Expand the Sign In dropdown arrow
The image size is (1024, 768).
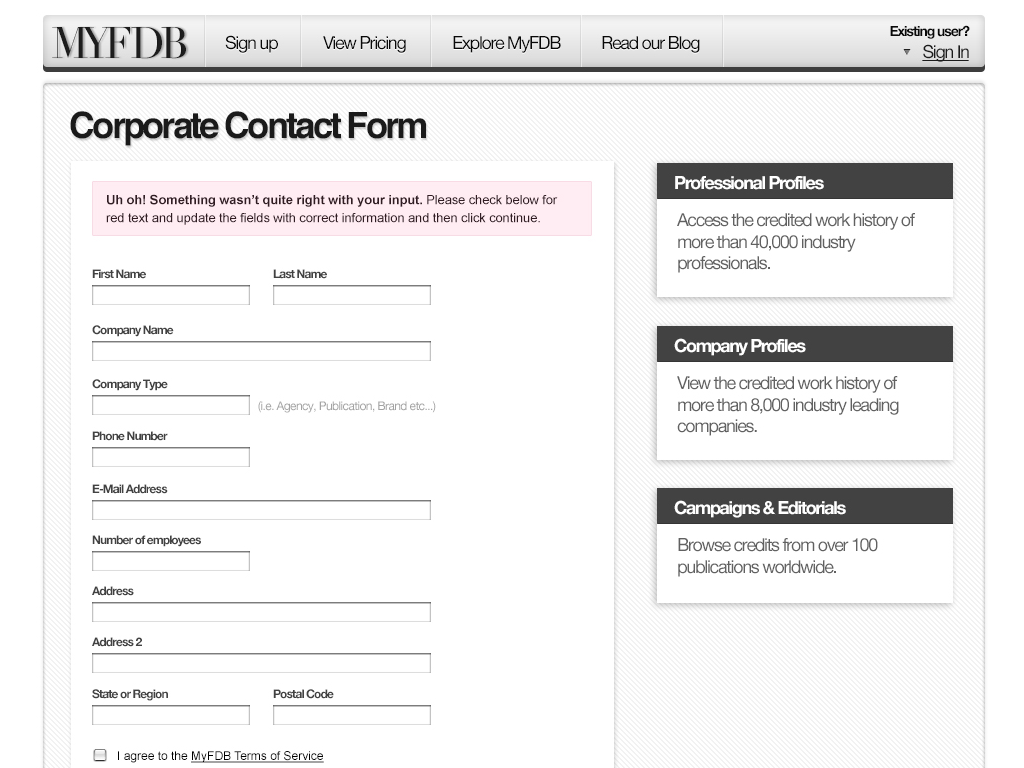(907, 52)
